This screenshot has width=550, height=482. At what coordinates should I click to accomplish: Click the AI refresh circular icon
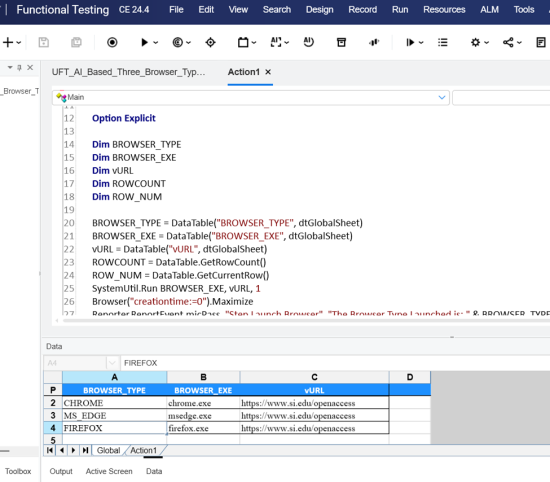(x=308, y=42)
